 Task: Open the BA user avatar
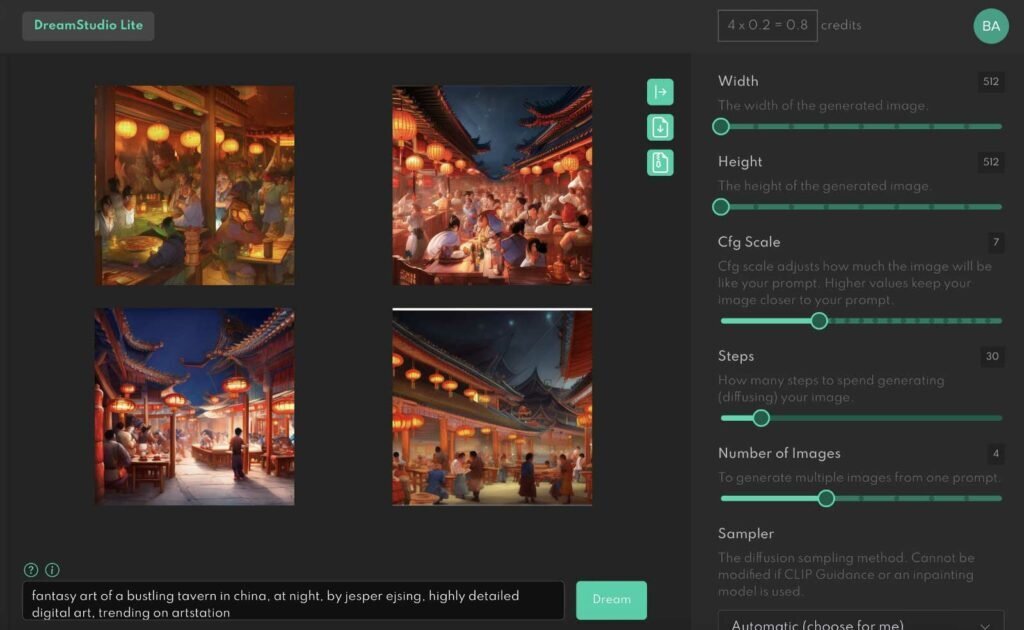[990, 26]
